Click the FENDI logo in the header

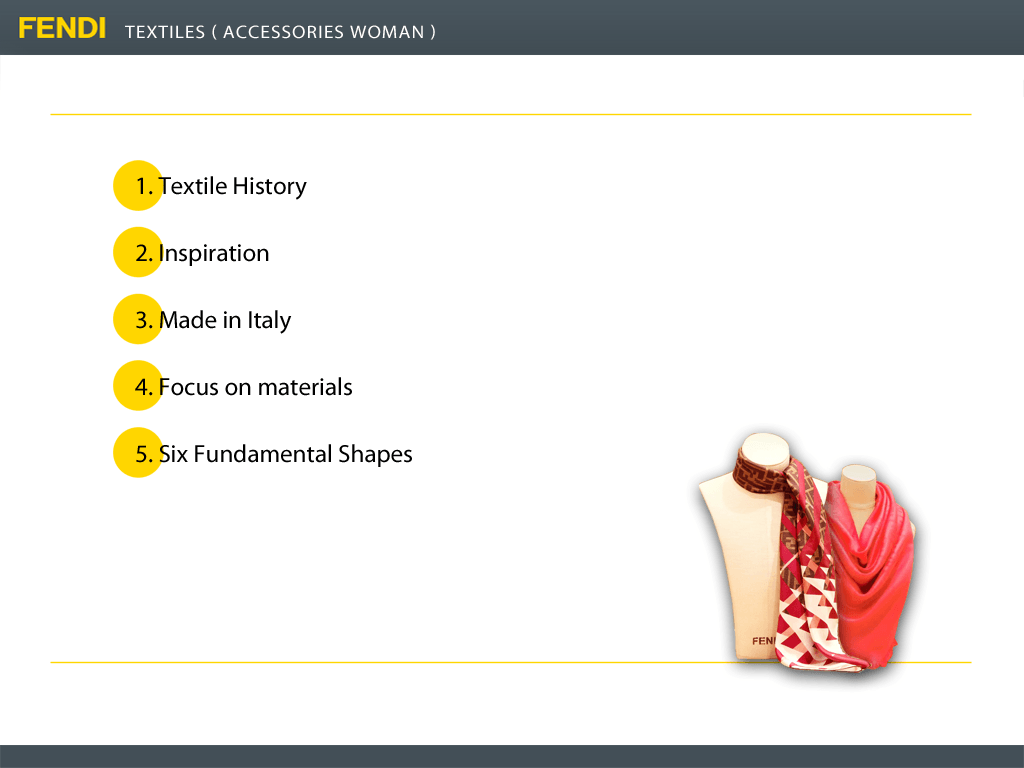(x=62, y=29)
